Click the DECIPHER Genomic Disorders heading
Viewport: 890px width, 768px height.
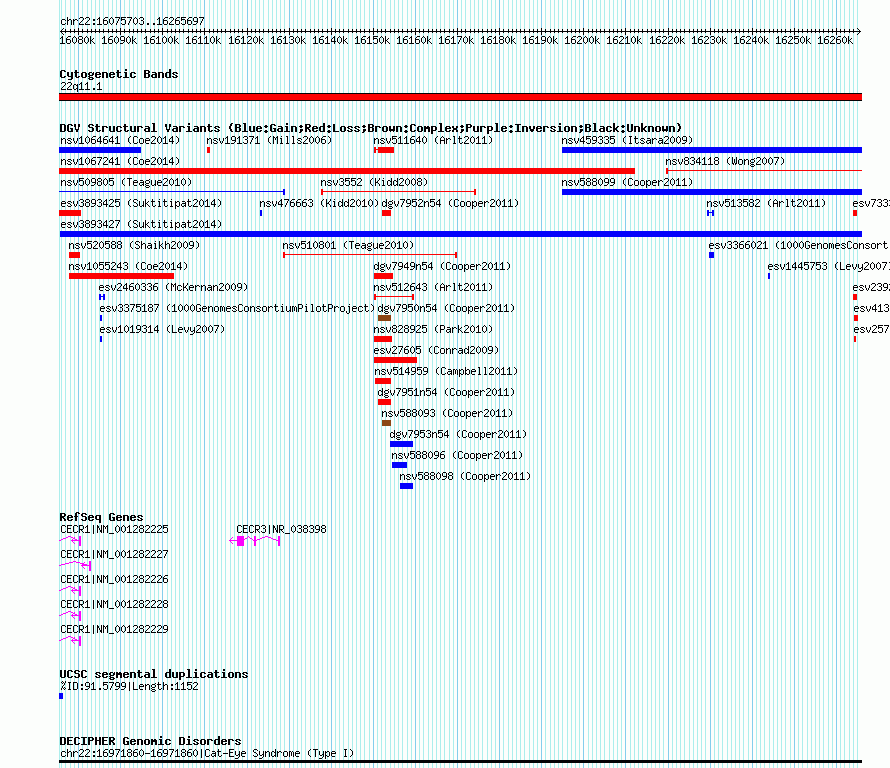150,741
